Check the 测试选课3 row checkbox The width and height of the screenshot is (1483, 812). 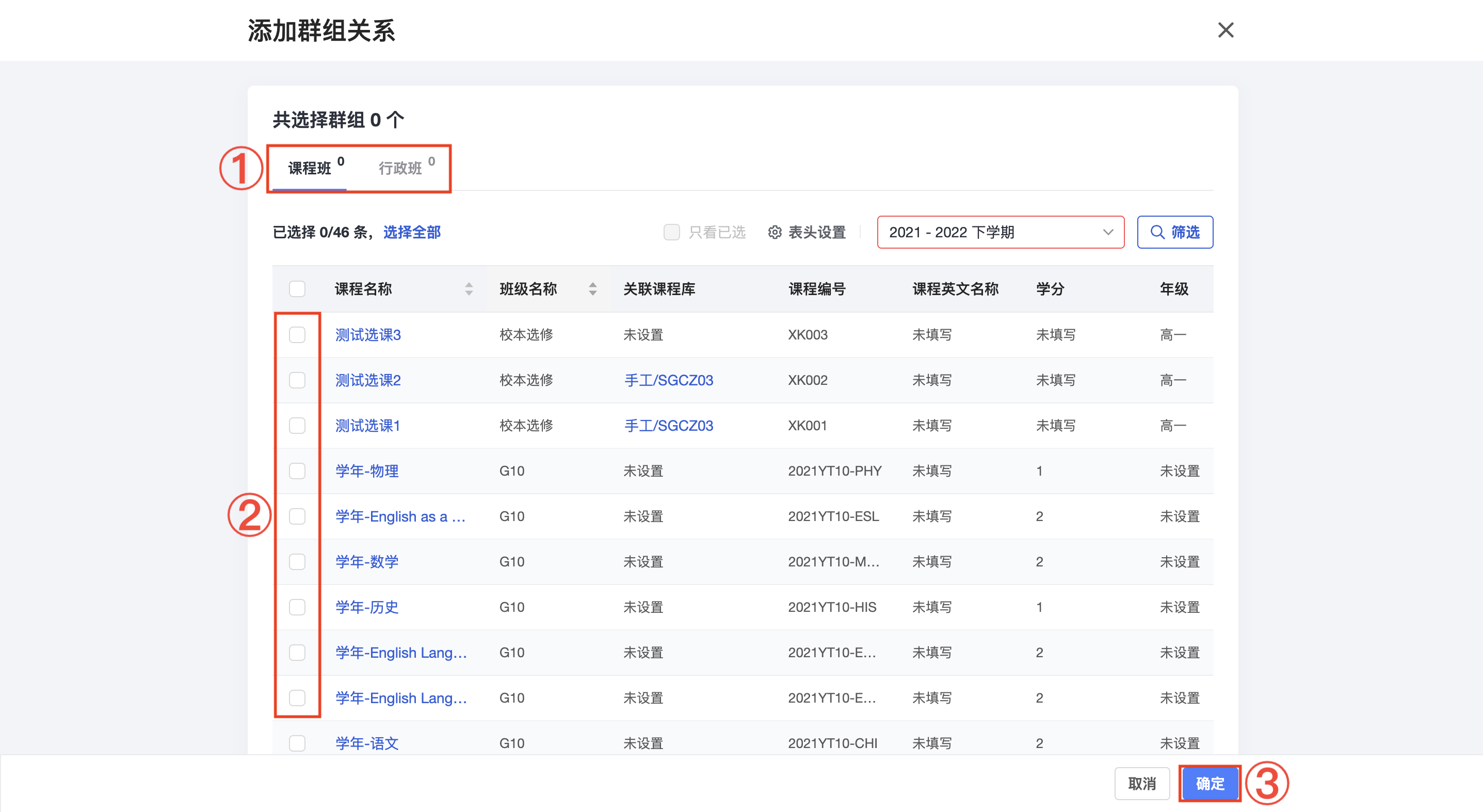tap(297, 335)
